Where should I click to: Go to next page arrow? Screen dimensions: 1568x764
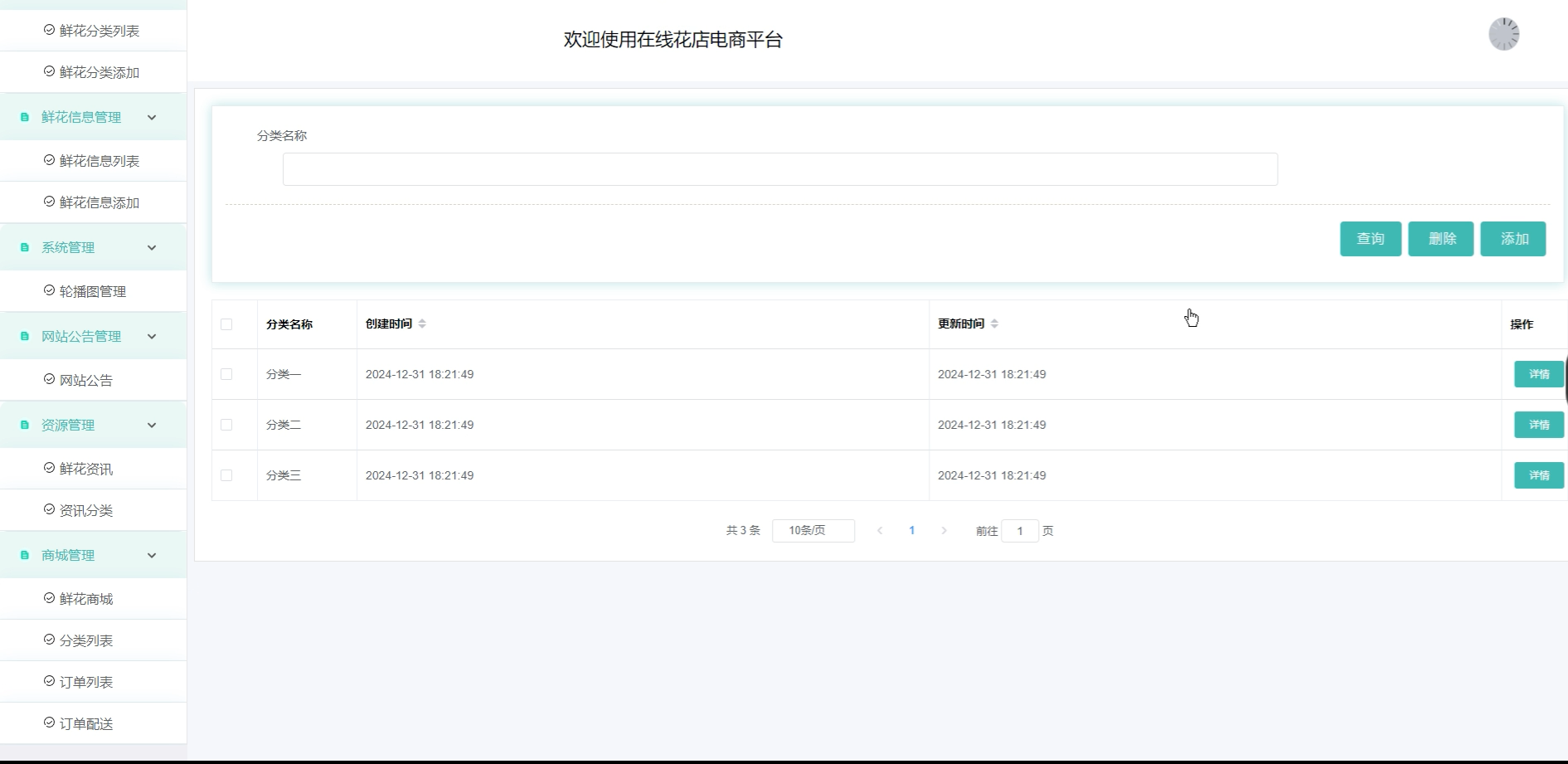(944, 531)
